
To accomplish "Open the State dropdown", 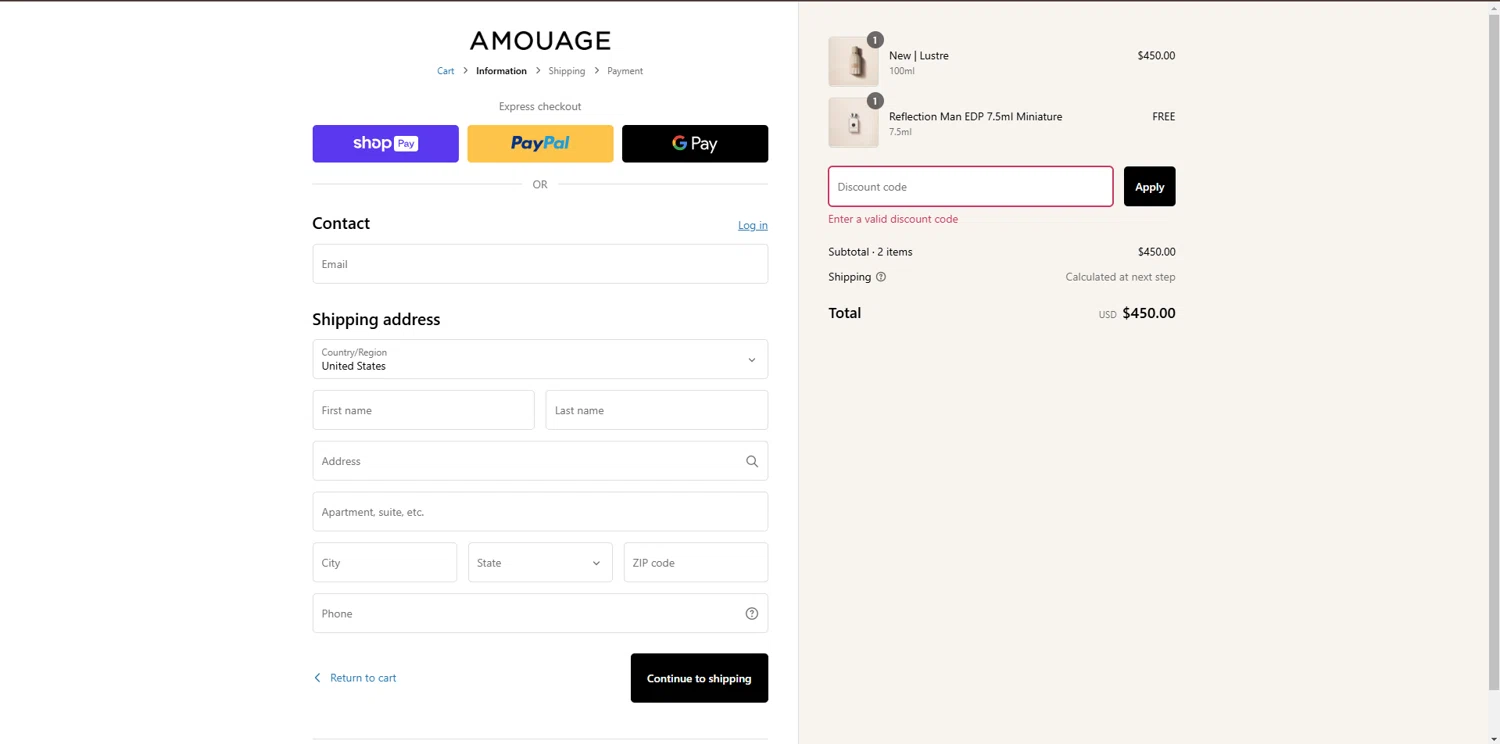I will [x=540, y=562].
